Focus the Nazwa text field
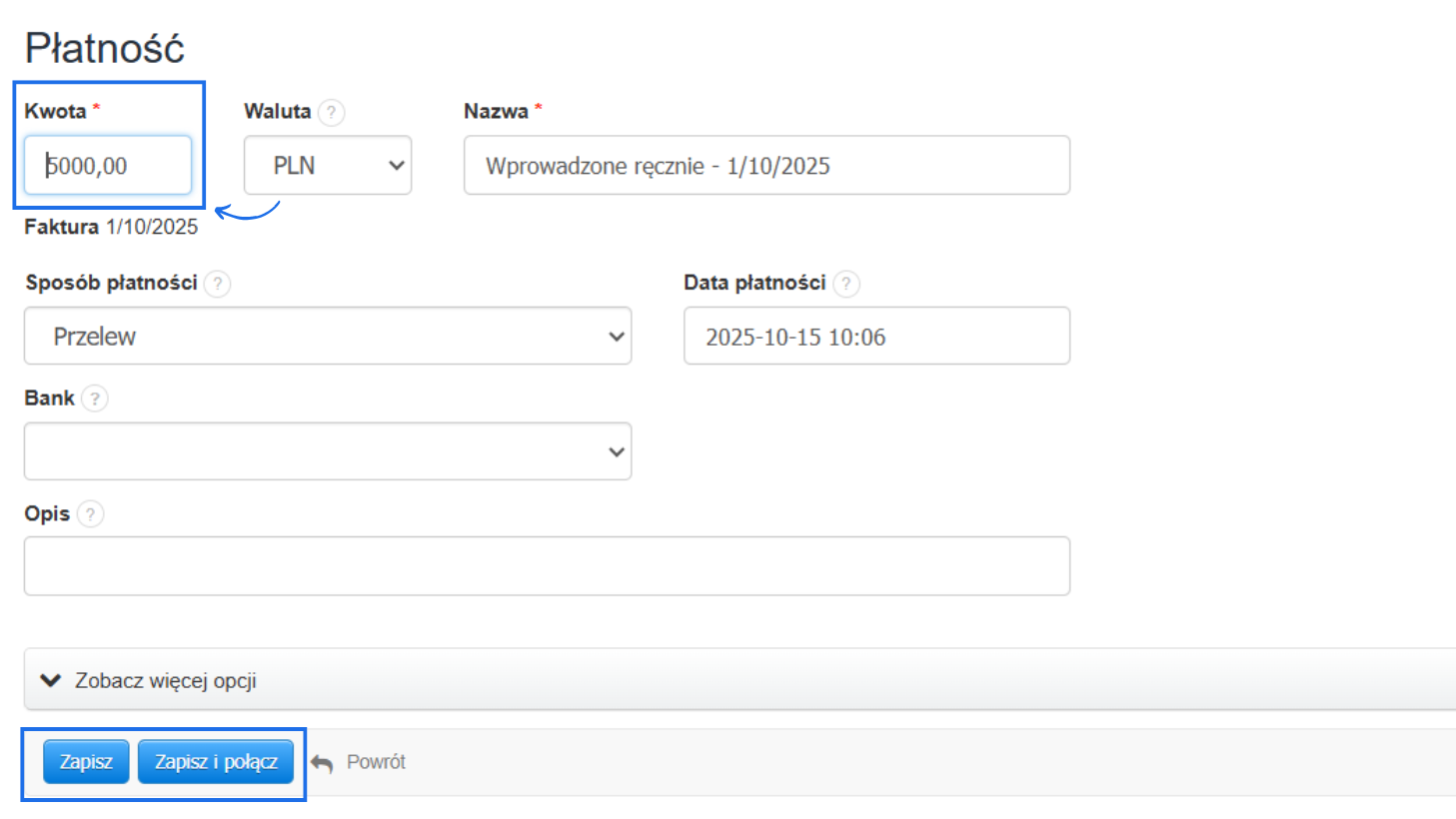Screen dimensions: 1456x819 coord(766,166)
